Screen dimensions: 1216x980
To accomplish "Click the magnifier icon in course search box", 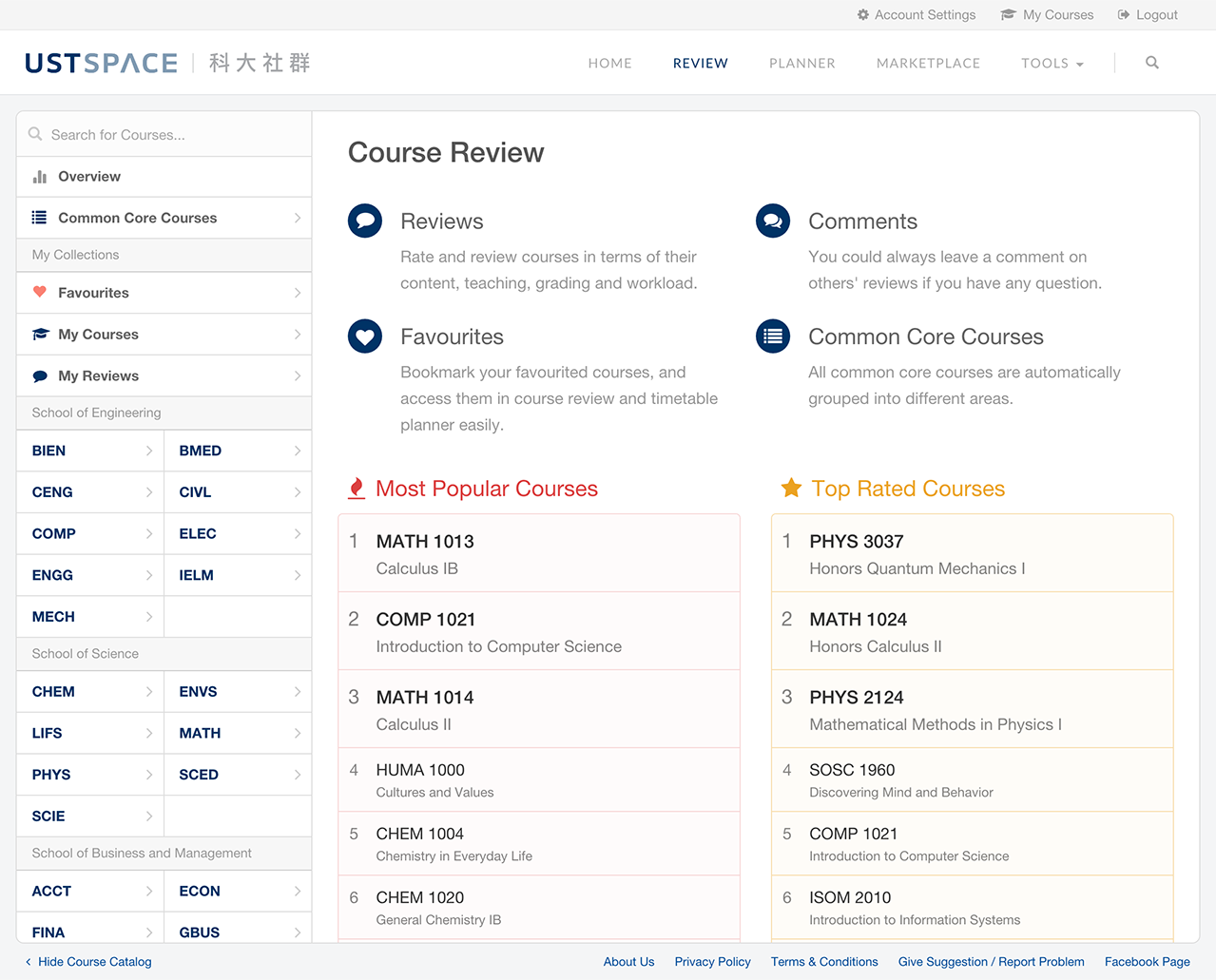I will (35, 134).
